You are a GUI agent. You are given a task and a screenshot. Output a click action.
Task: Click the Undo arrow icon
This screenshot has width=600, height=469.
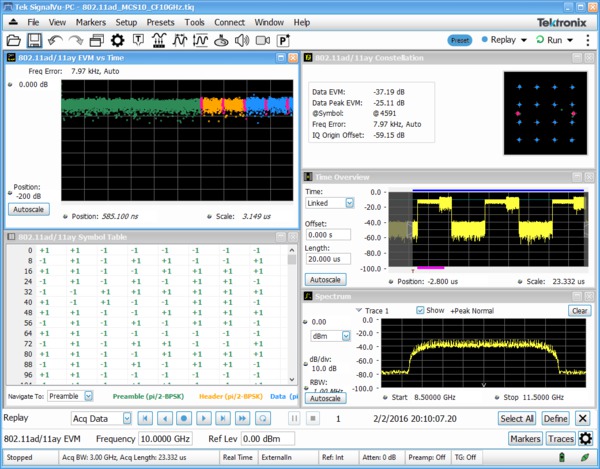55,41
